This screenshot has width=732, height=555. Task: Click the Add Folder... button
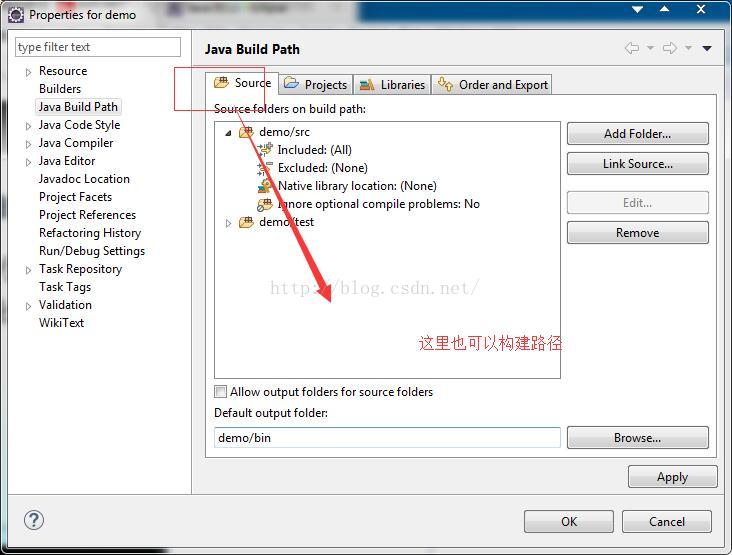pos(638,134)
